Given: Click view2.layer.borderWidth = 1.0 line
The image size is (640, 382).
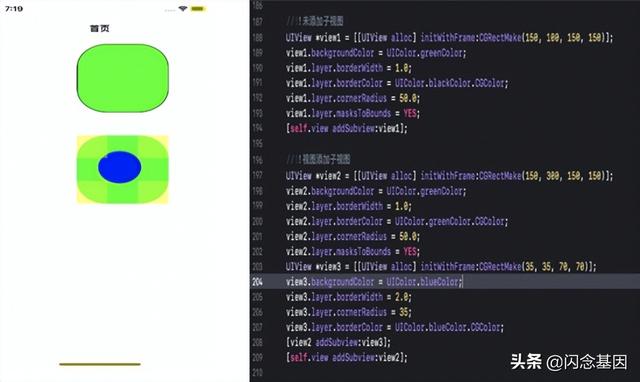Looking at the screenshot, I should (349, 206).
